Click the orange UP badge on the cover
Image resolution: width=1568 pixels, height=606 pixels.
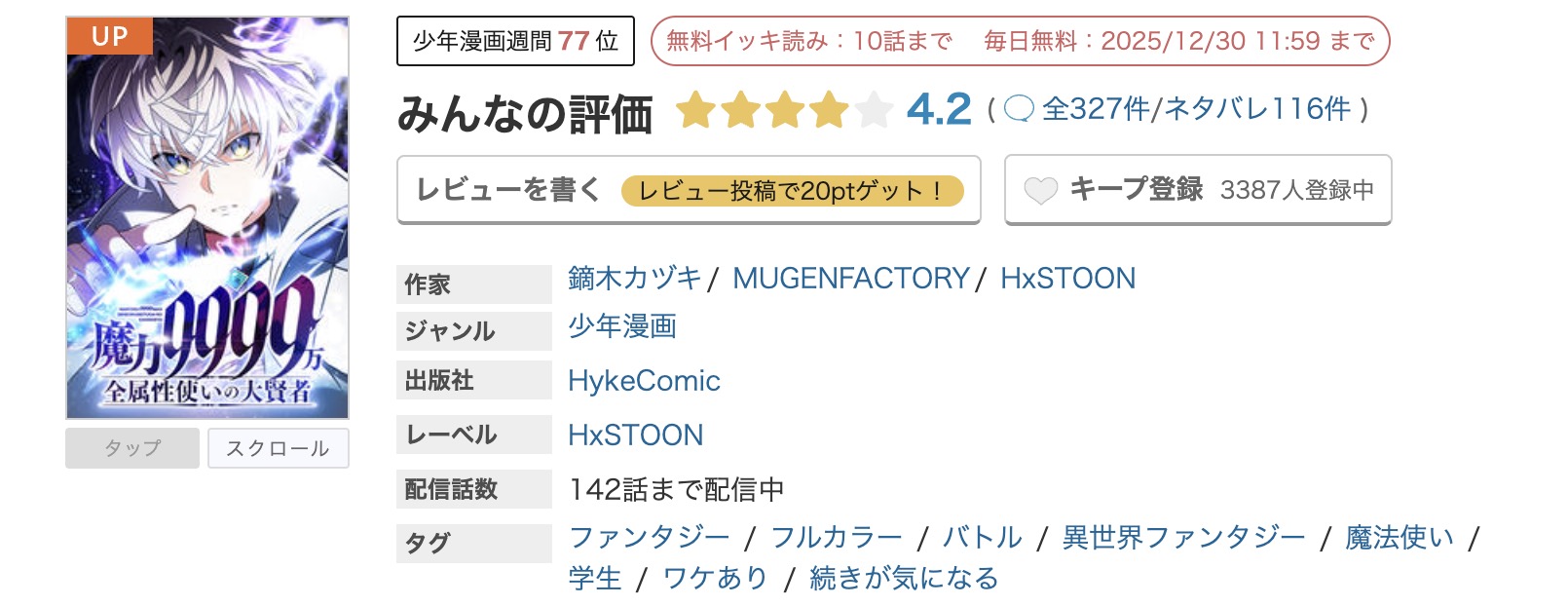coord(110,36)
